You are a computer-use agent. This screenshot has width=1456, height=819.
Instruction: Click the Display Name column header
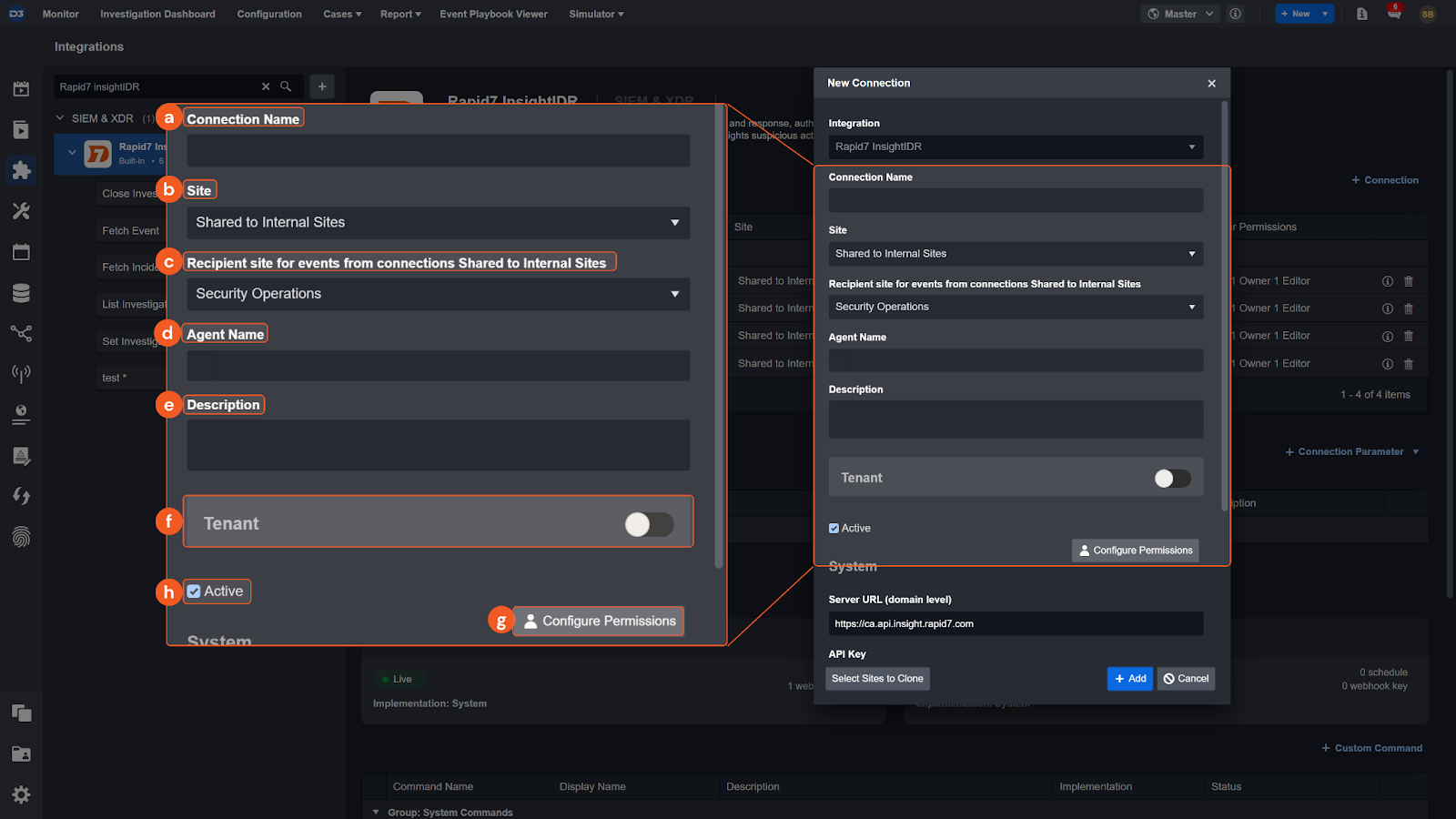pyautogui.click(x=592, y=787)
